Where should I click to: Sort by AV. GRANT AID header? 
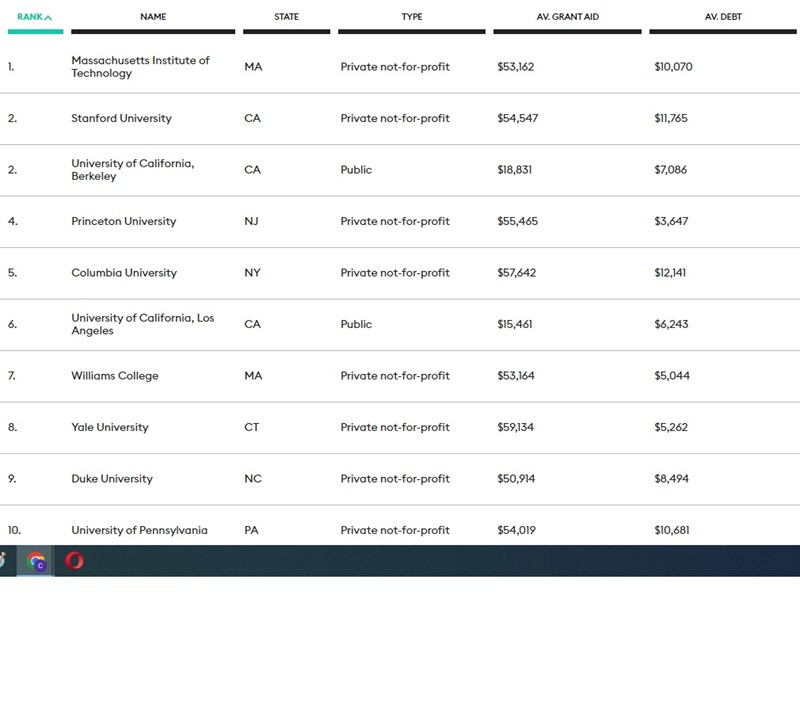pyautogui.click(x=567, y=17)
